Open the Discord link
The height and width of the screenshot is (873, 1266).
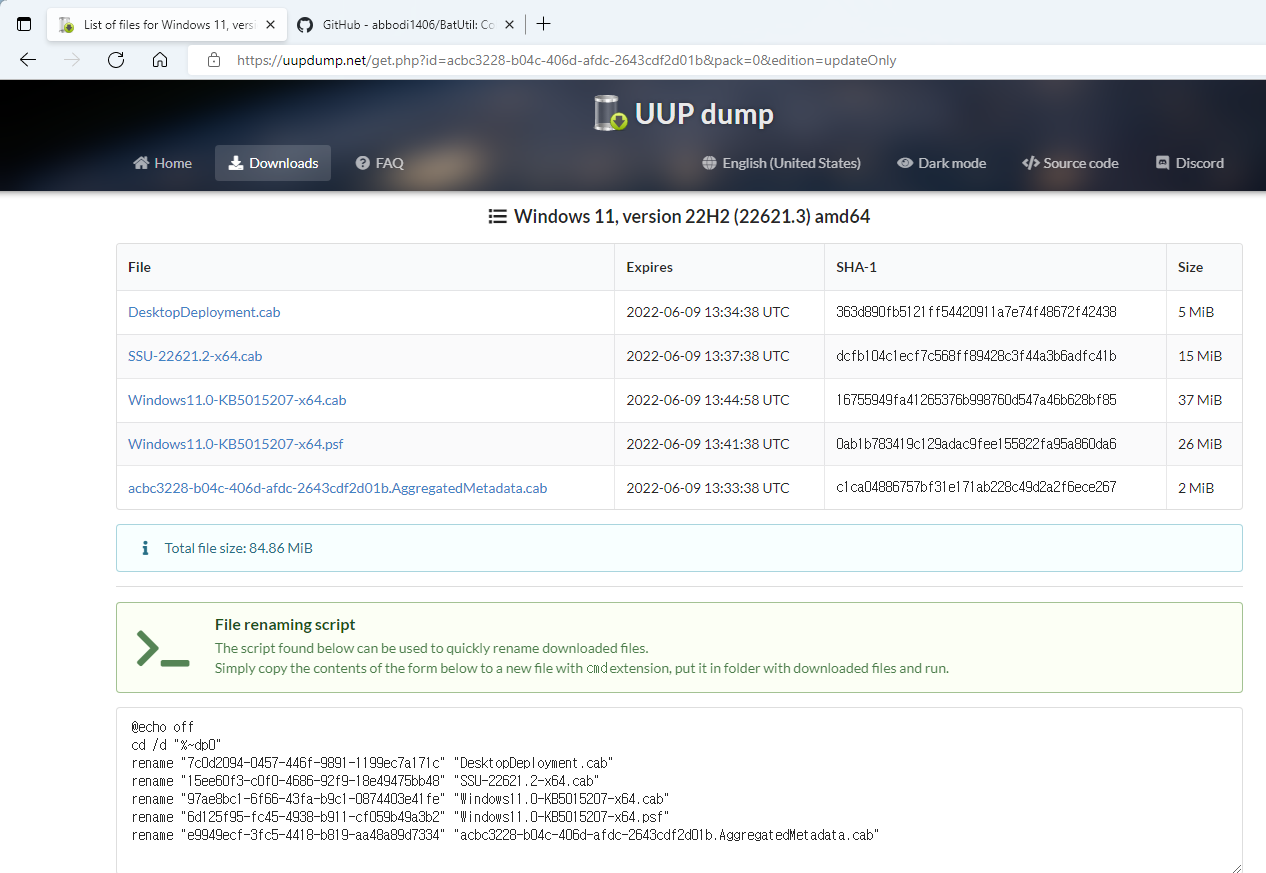point(1190,163)
